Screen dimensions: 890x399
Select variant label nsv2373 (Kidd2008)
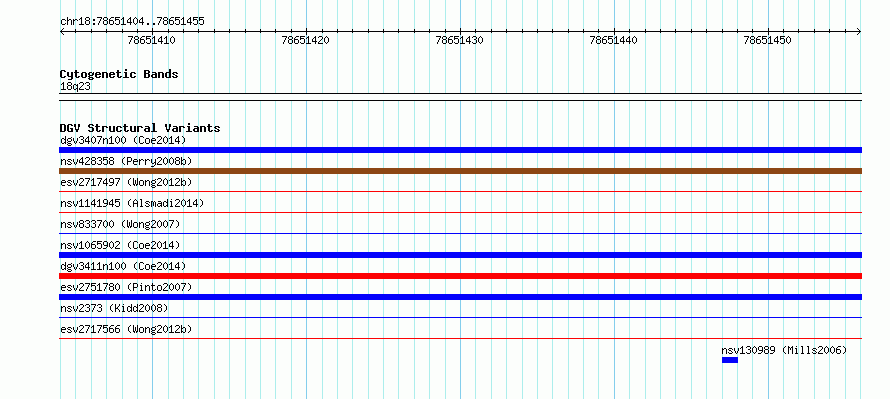[114, 308]
